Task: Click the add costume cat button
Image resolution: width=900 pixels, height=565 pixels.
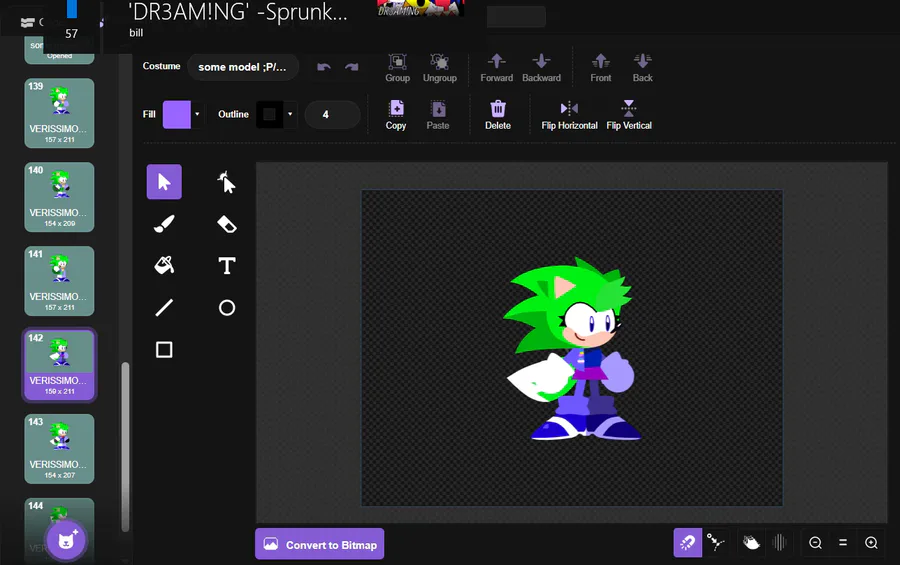Action: click(66, 540)
